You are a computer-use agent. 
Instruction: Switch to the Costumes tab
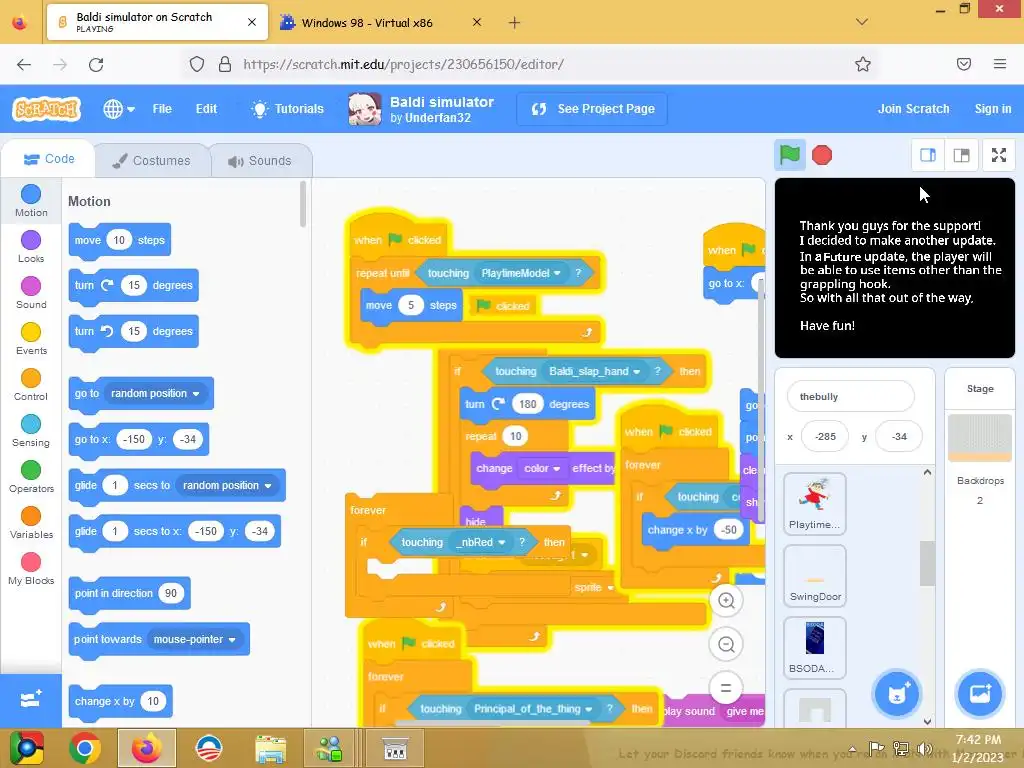click(152, 161)
